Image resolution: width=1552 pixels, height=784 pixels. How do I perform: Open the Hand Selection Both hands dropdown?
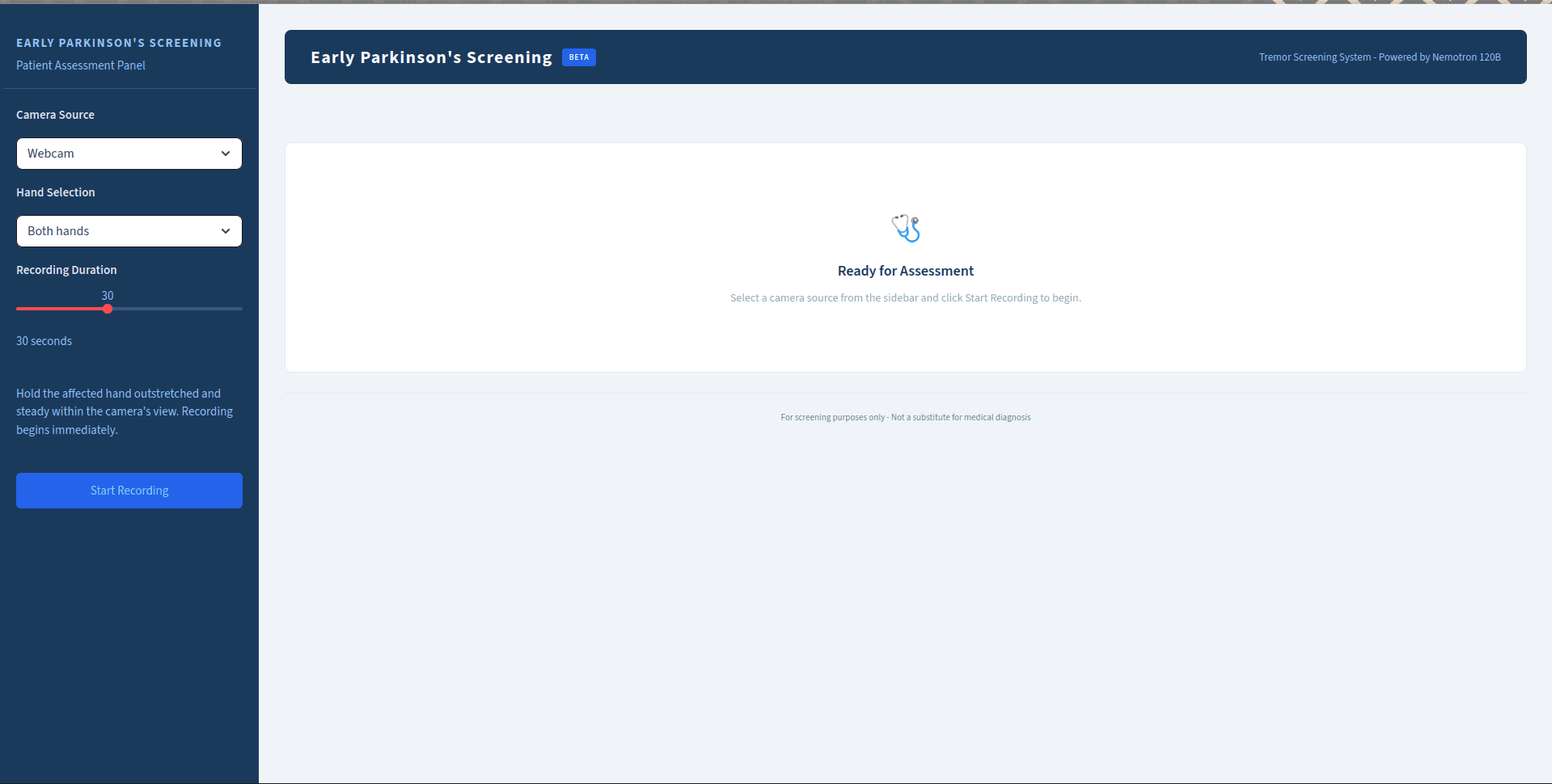pos(129,231)
